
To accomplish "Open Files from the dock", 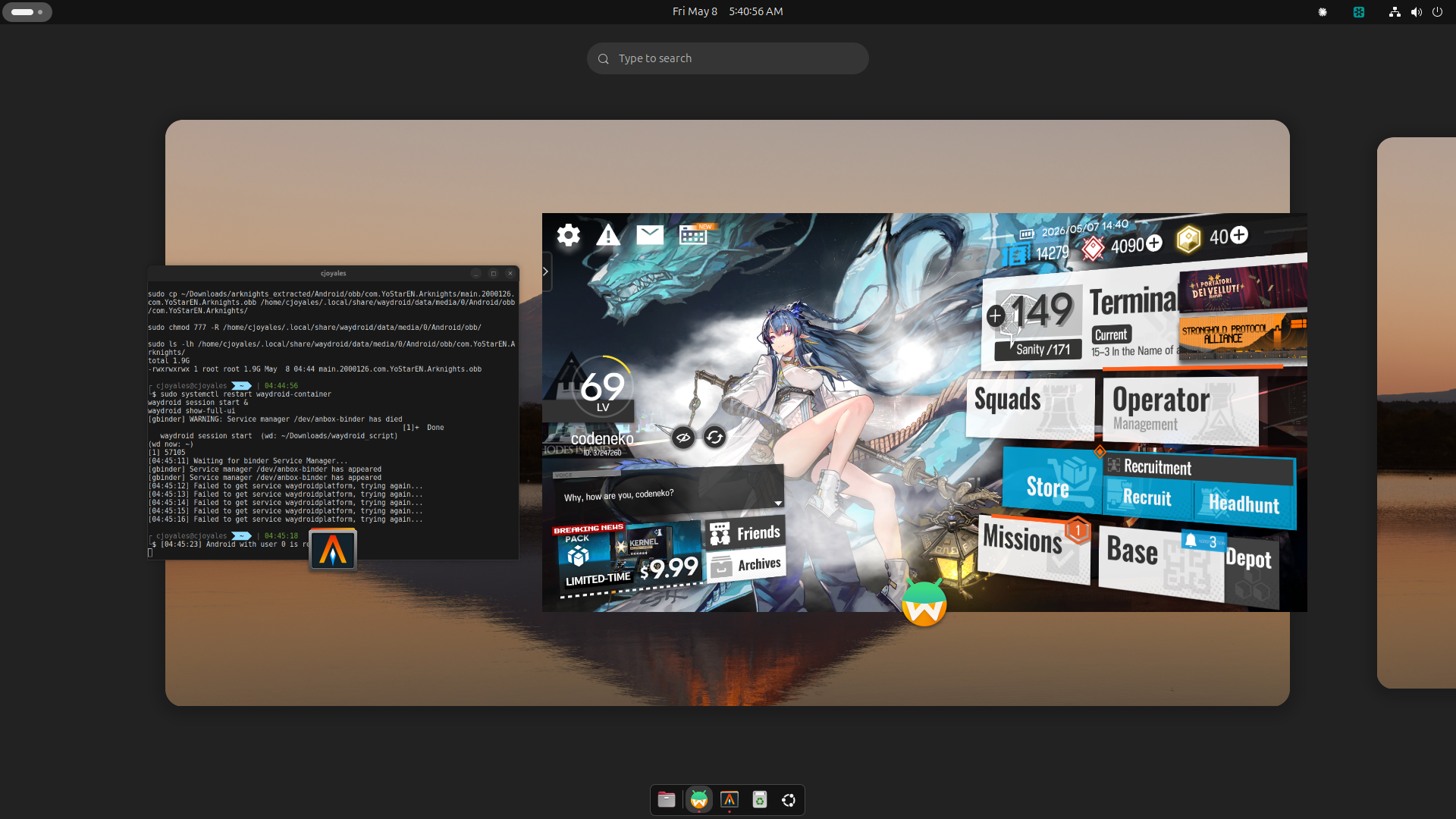I will 667,799.
